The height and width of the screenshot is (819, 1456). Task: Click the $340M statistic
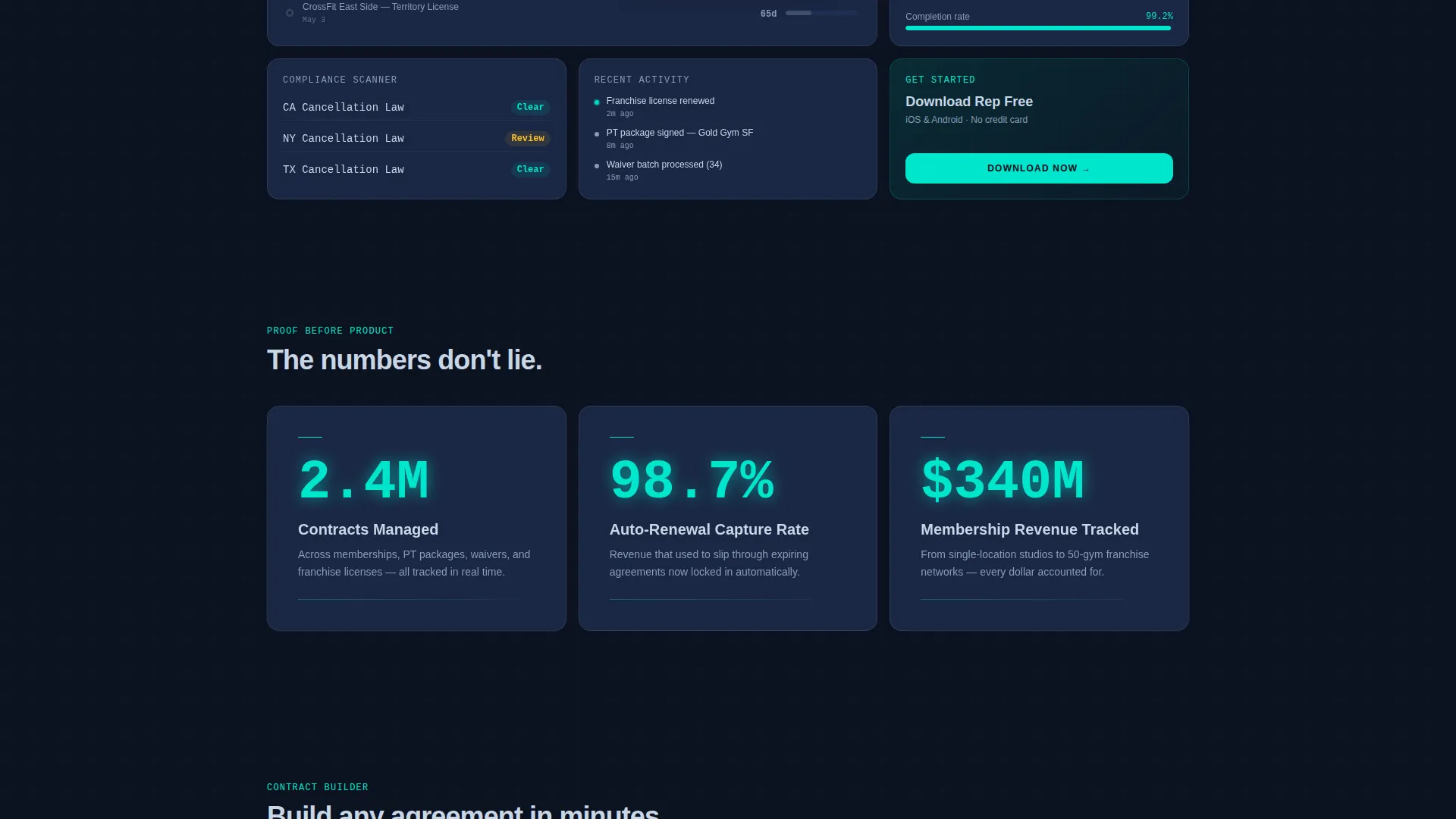[1003, 481]
